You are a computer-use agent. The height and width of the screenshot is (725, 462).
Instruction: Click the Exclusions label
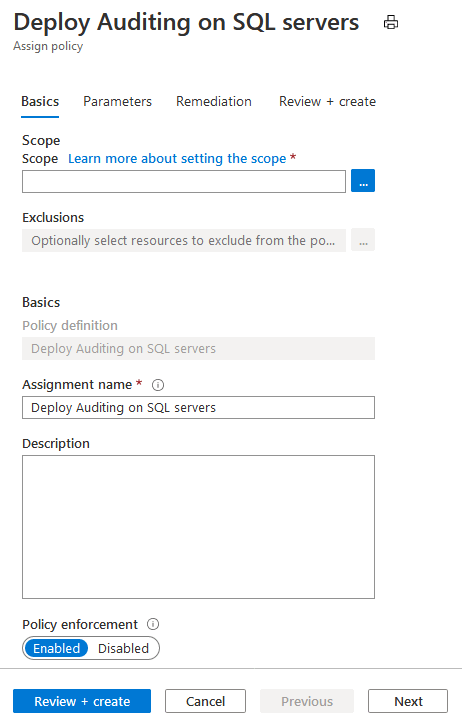[53, 217]
